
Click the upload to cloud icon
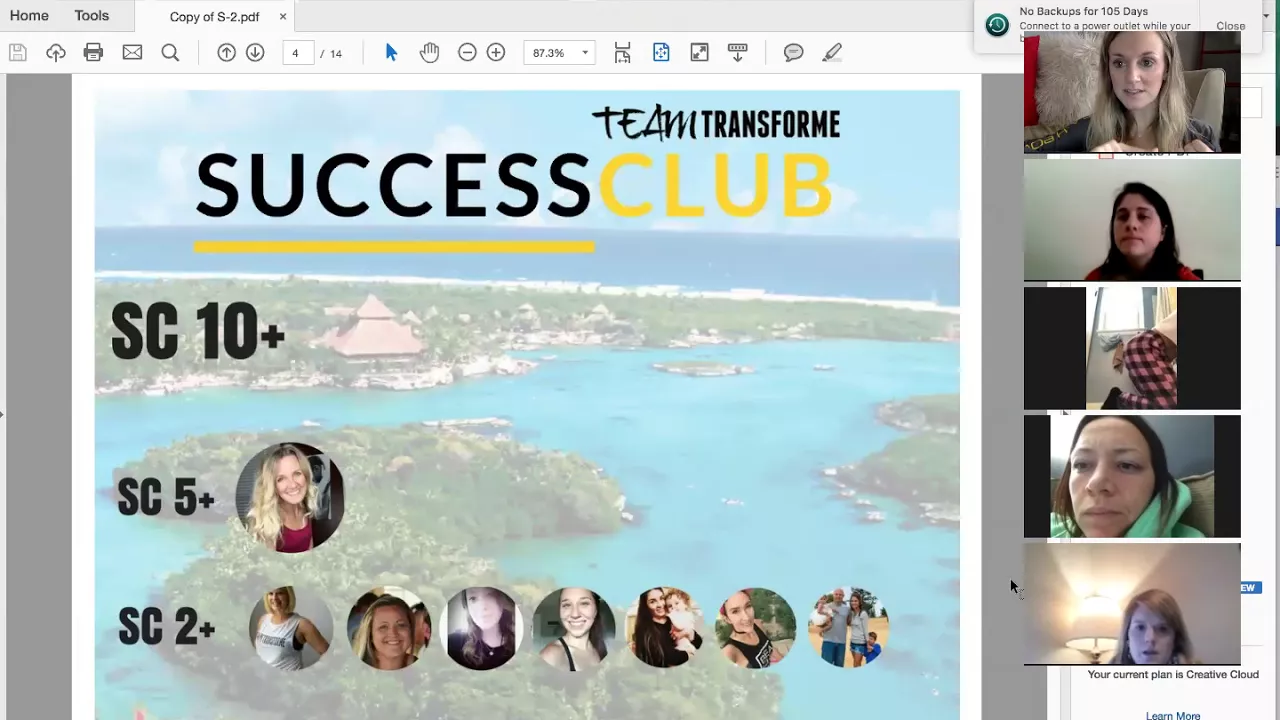point(56,53)
